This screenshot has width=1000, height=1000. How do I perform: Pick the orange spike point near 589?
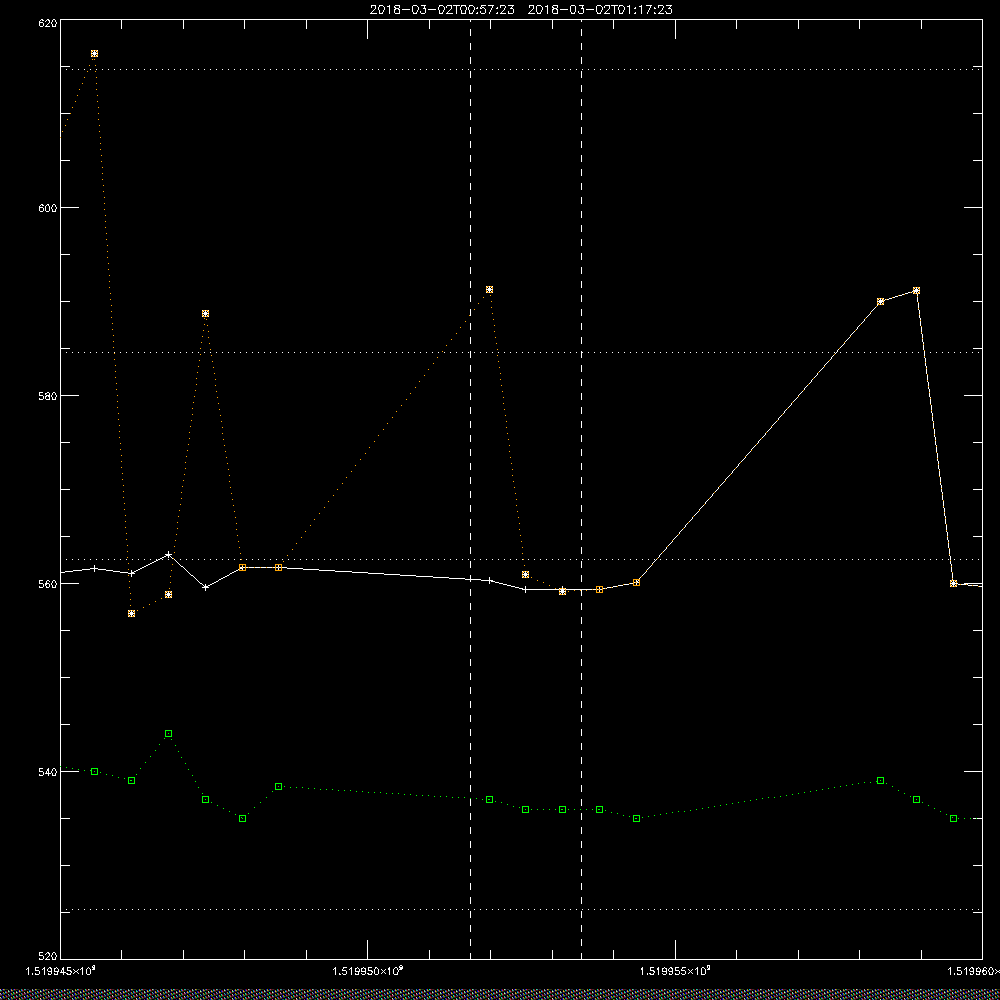(205, 314)
